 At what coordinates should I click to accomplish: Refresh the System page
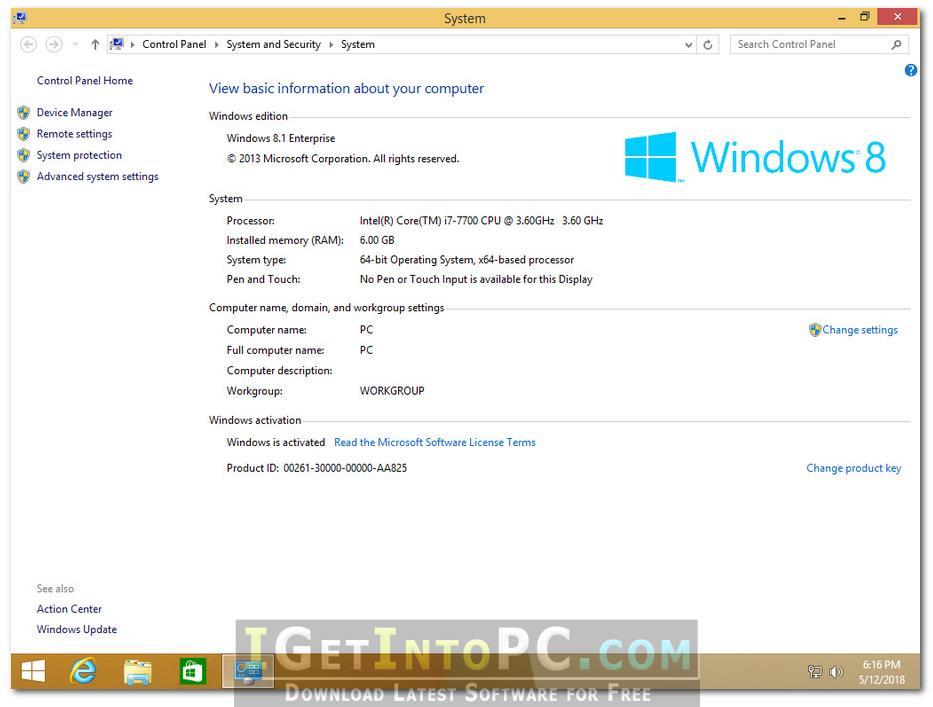pyautogui.click(x=707, y=45)
